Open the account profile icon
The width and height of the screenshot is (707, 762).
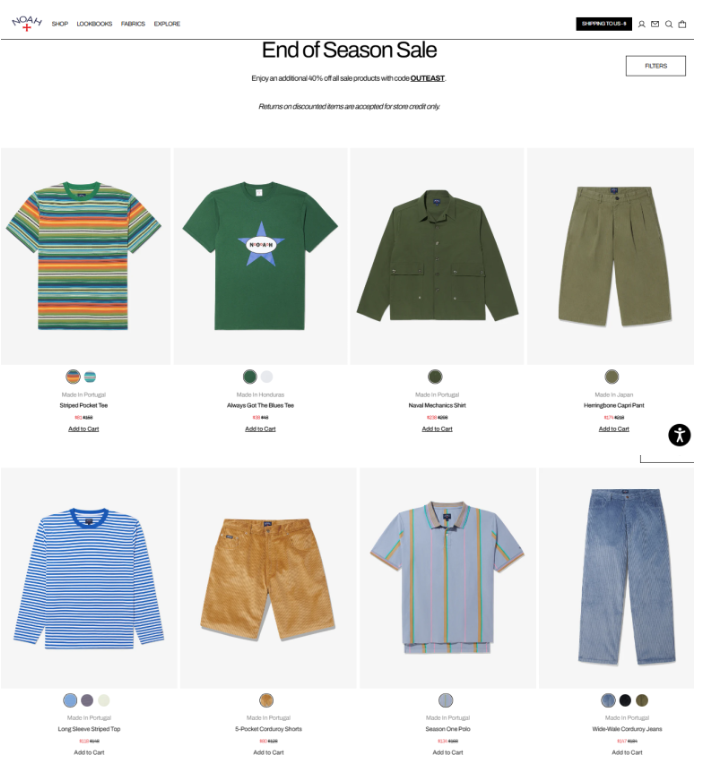641,24
